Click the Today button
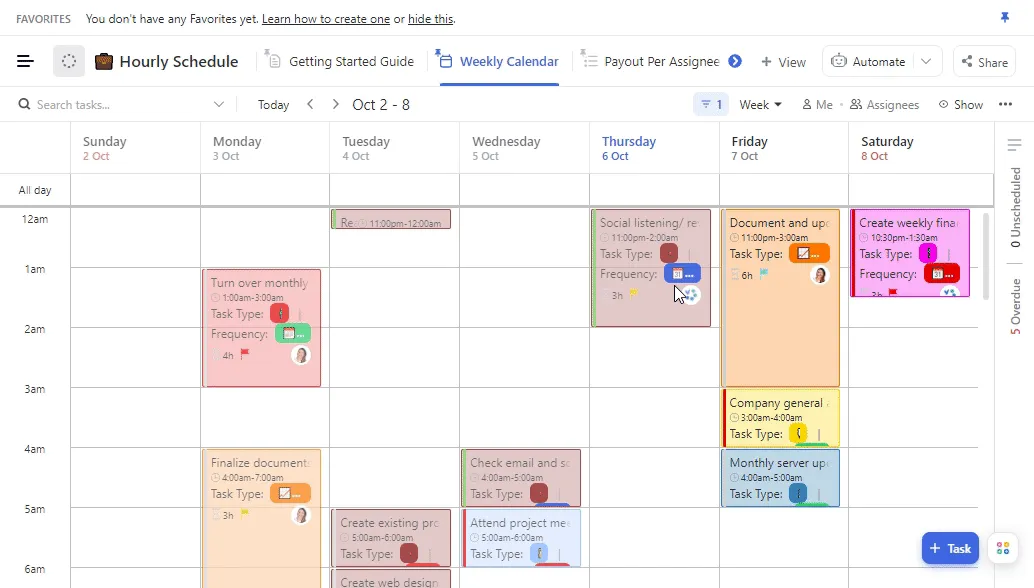The width and height of the screenshot is (1034, 588). pyautogui.click(x=273, y=104)
